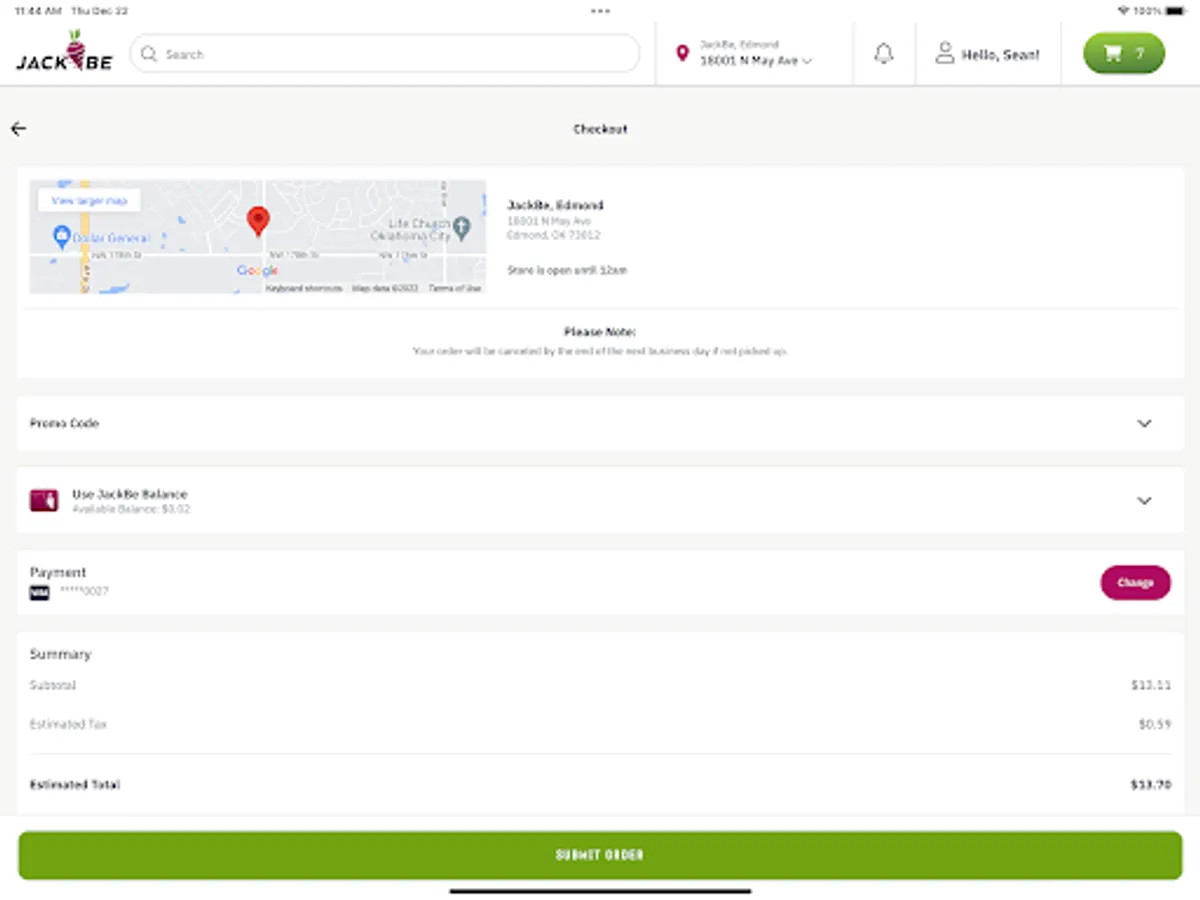This screenshot has height=900, width=1200.
Task: Click the Estimated Tax amount $0.59
Action: click(1154, 724)
